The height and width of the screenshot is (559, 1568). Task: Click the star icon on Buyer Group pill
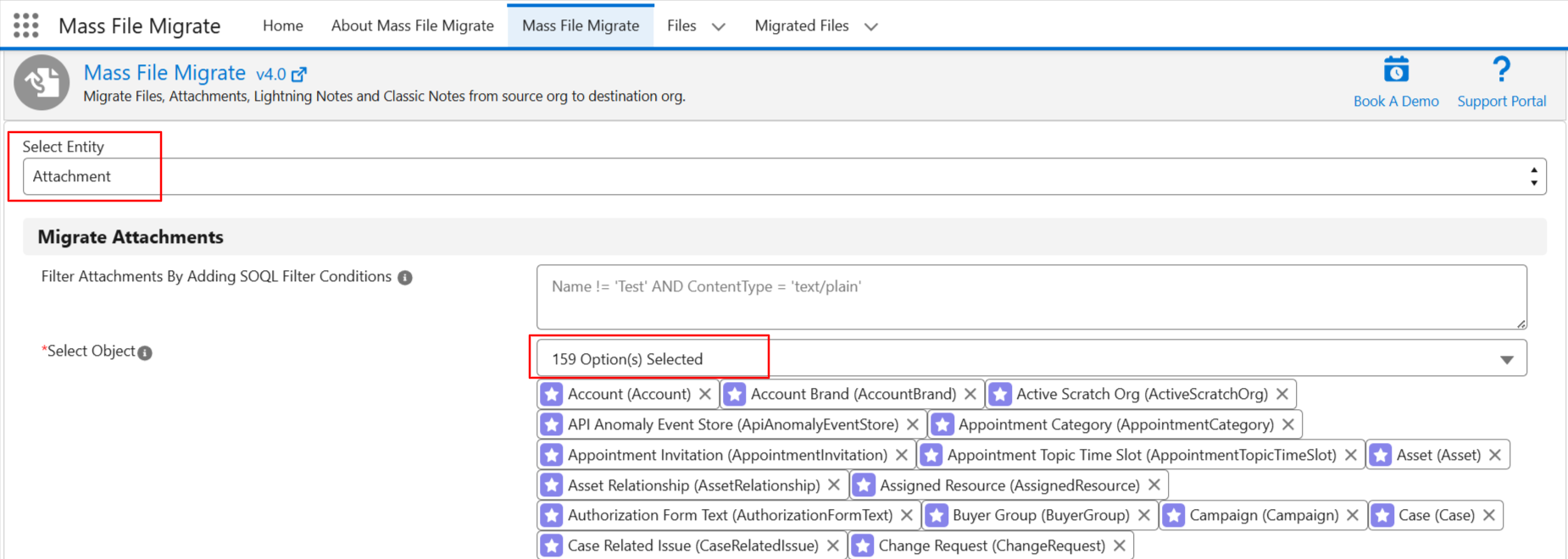coord(937,515)
